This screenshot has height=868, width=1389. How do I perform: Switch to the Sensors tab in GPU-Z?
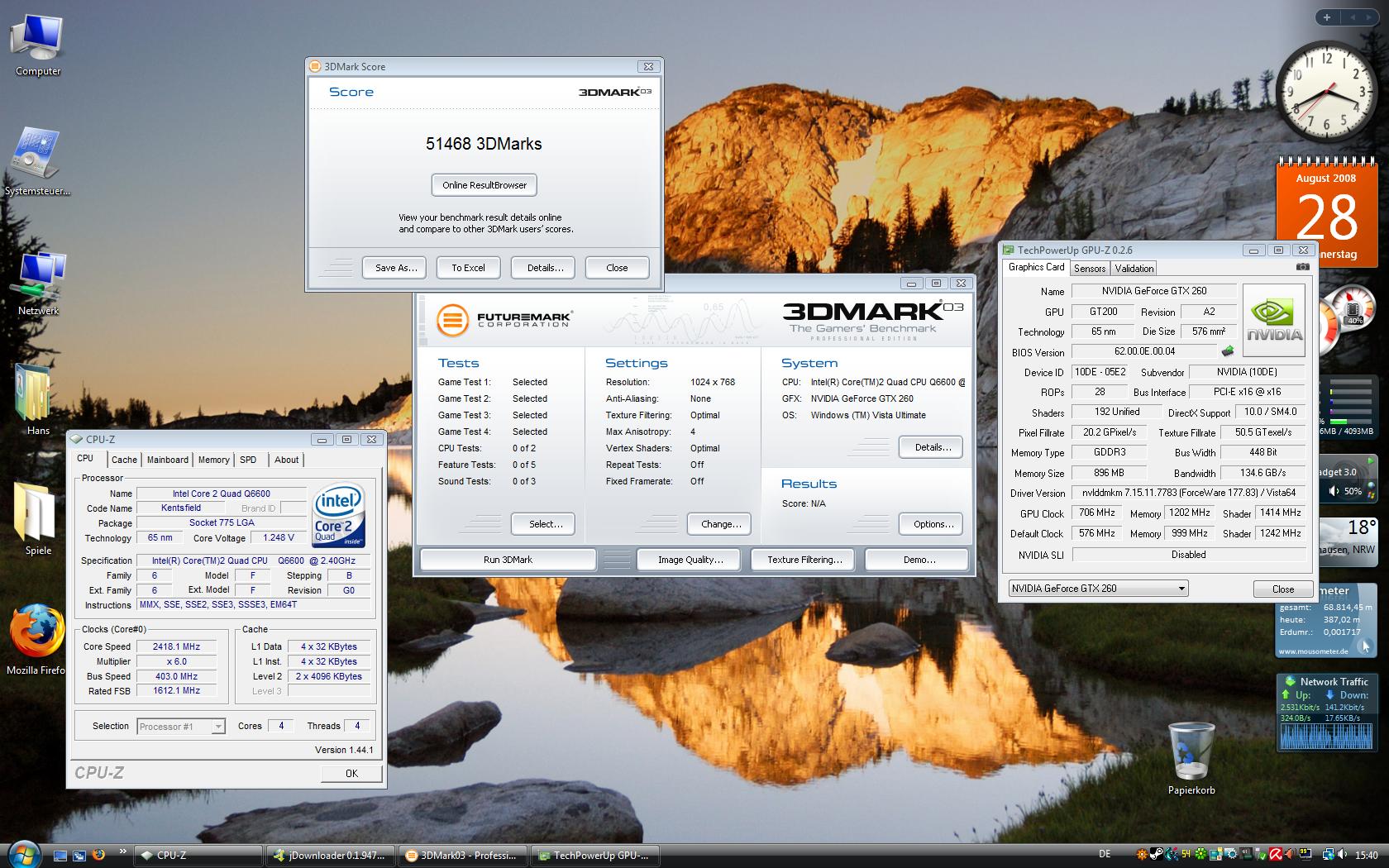(x=1090, y=269)
